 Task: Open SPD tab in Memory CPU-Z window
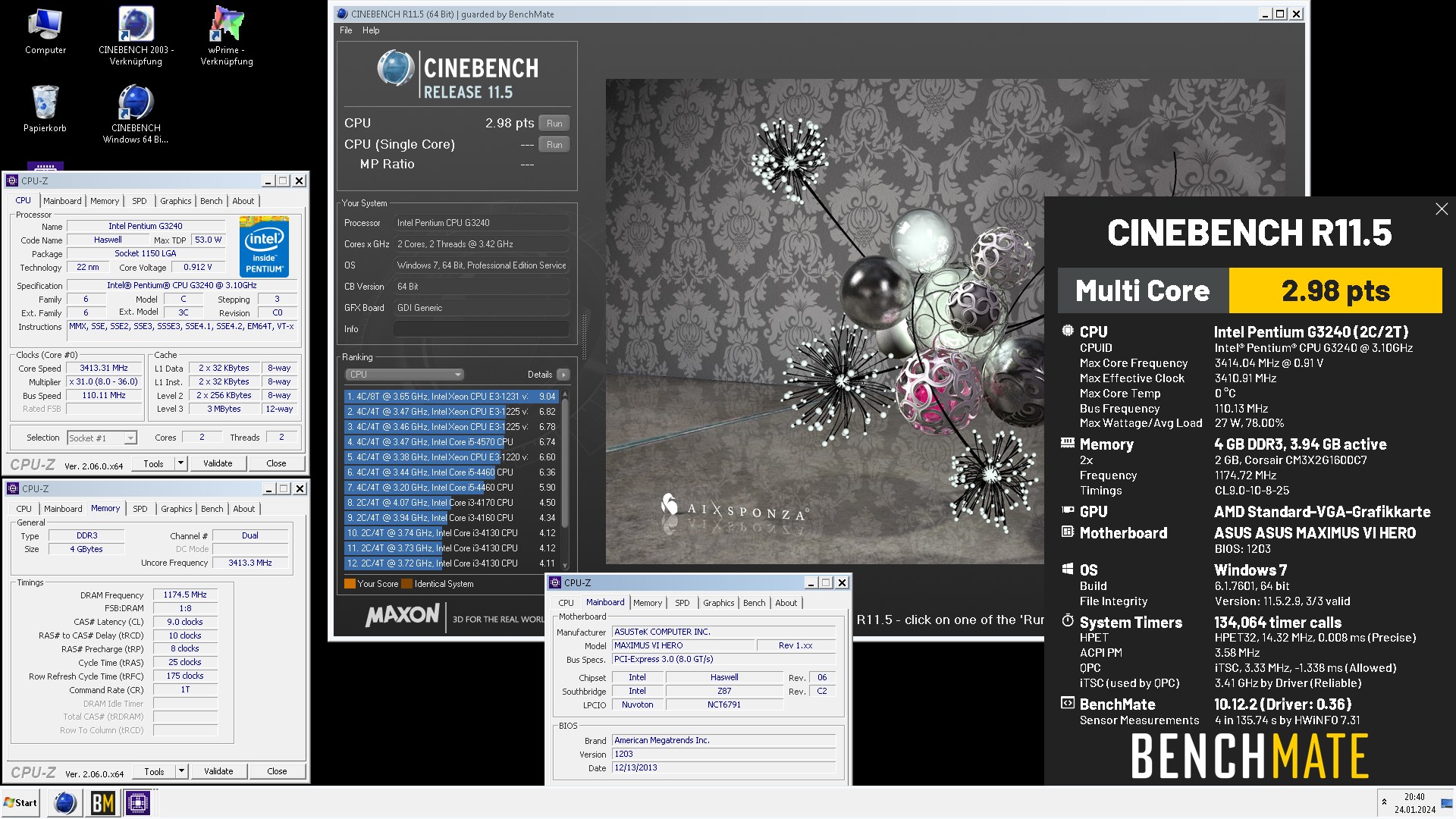[x=140, y=509]
